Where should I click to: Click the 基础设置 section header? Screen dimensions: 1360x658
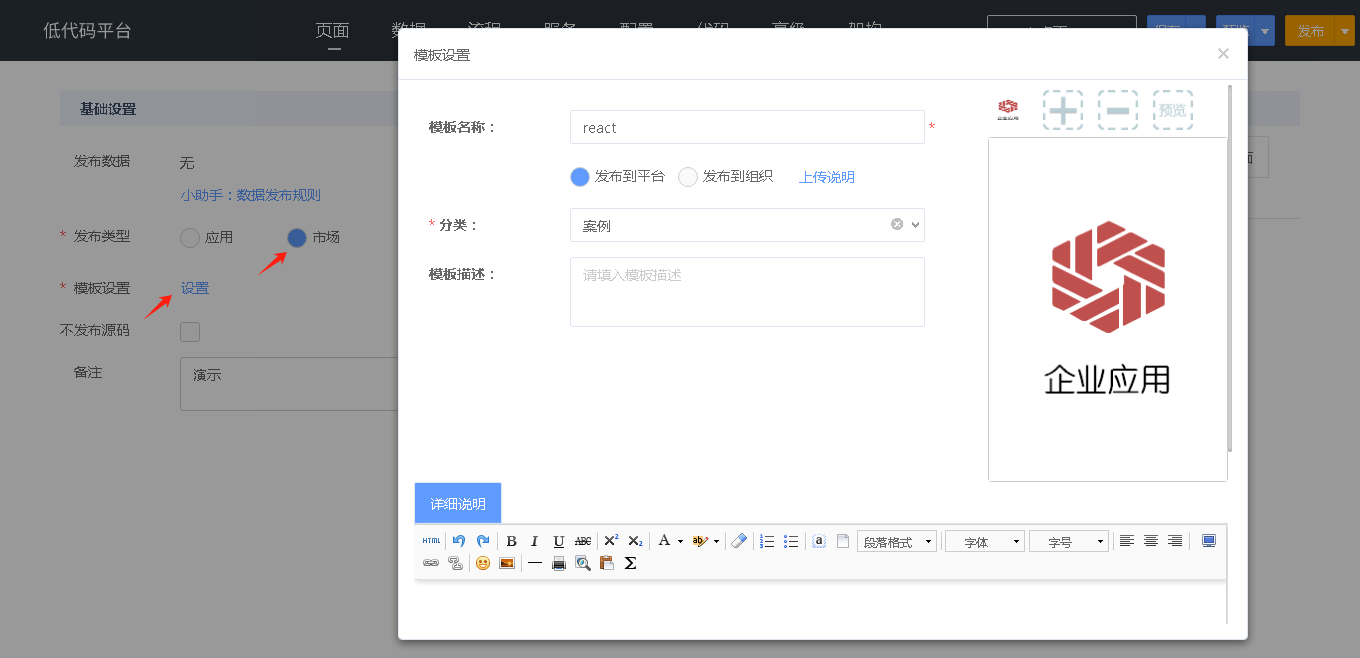point(108,109)
